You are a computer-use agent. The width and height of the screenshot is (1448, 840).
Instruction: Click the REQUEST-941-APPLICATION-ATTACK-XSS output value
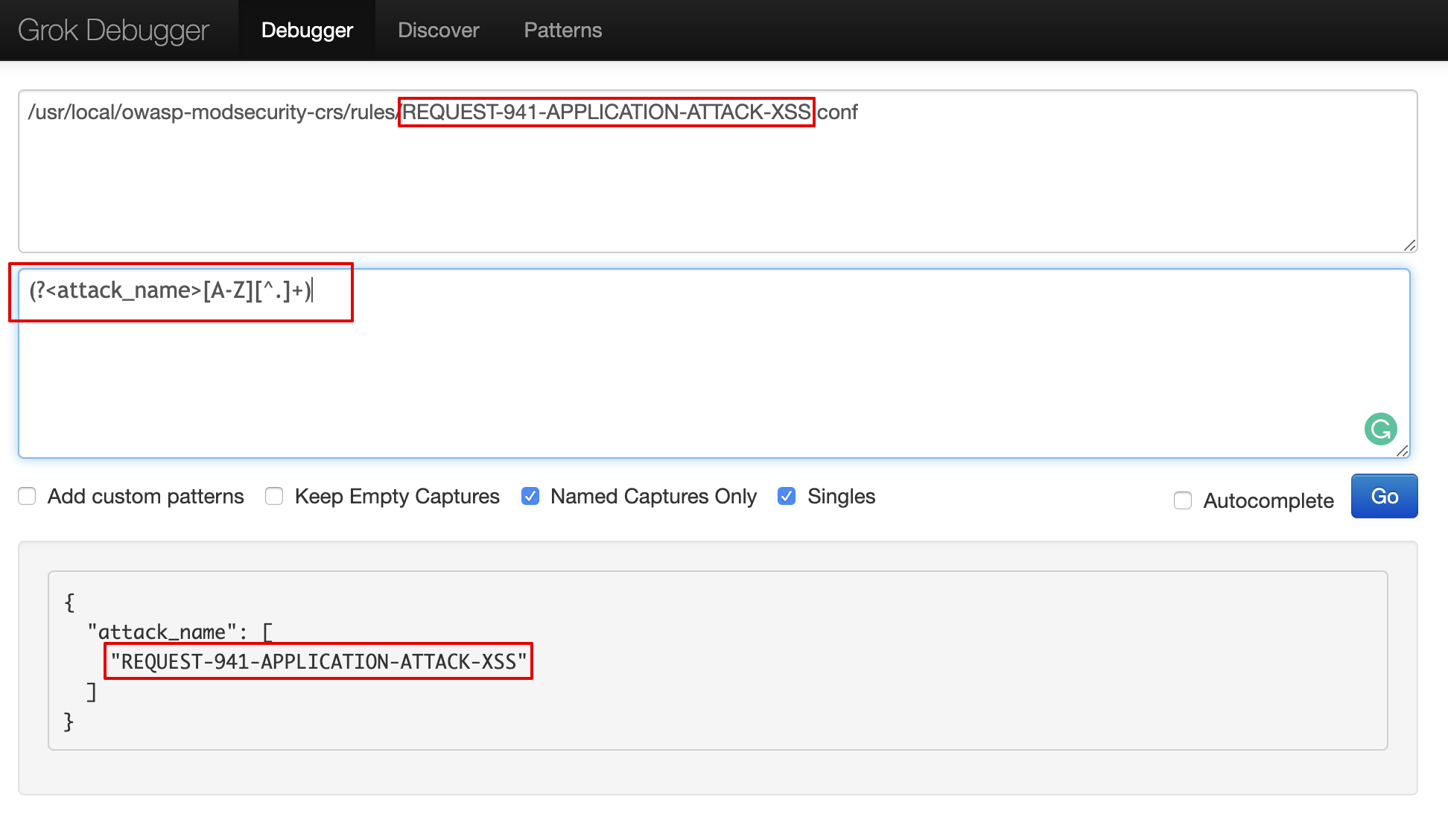[318, 661]
